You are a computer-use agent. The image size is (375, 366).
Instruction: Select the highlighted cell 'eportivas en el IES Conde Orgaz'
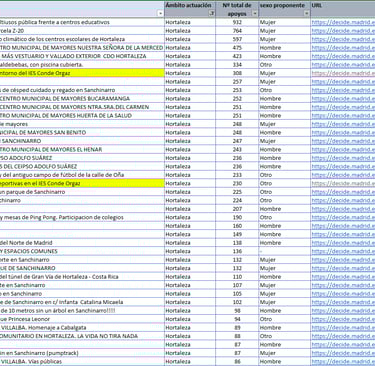point(82,184)
